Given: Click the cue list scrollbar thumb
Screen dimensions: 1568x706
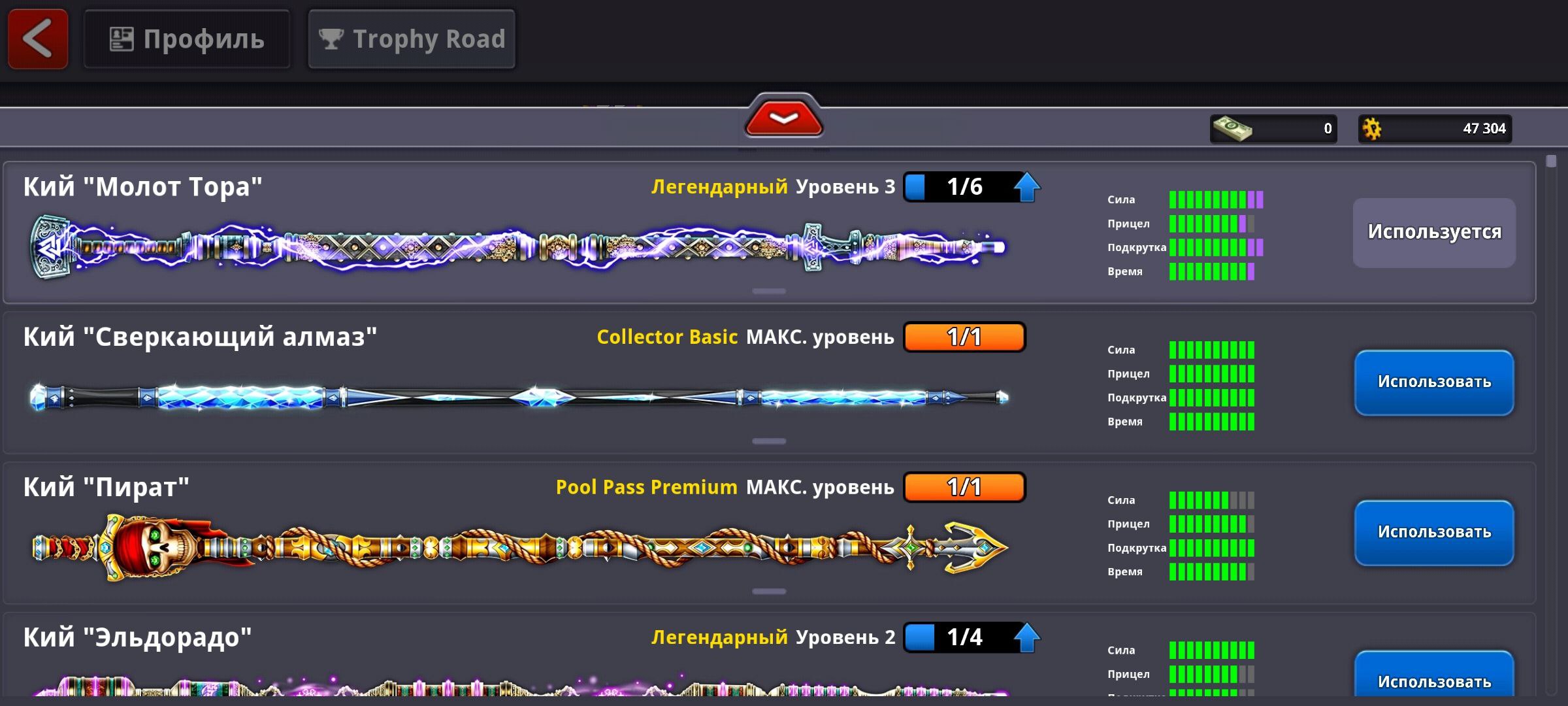Looking at the screenshot, I should point(1552,161).
